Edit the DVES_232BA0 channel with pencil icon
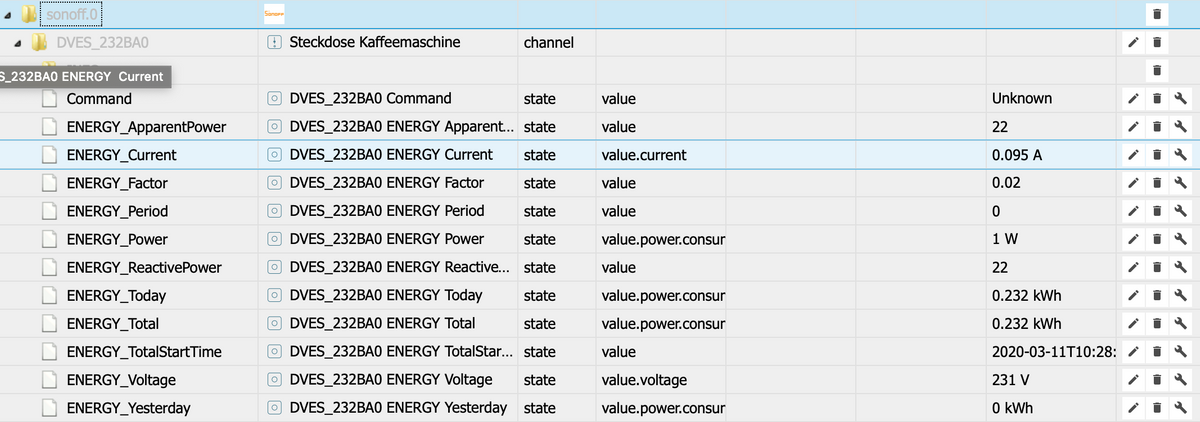1200x422 pixels. click(1134, 43)
